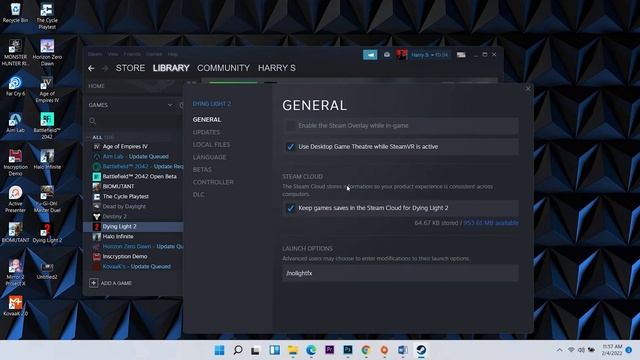Select GENERAL in properties sidebar
The width and height of the screenshot is (640, 360).
tap(207, 120)
